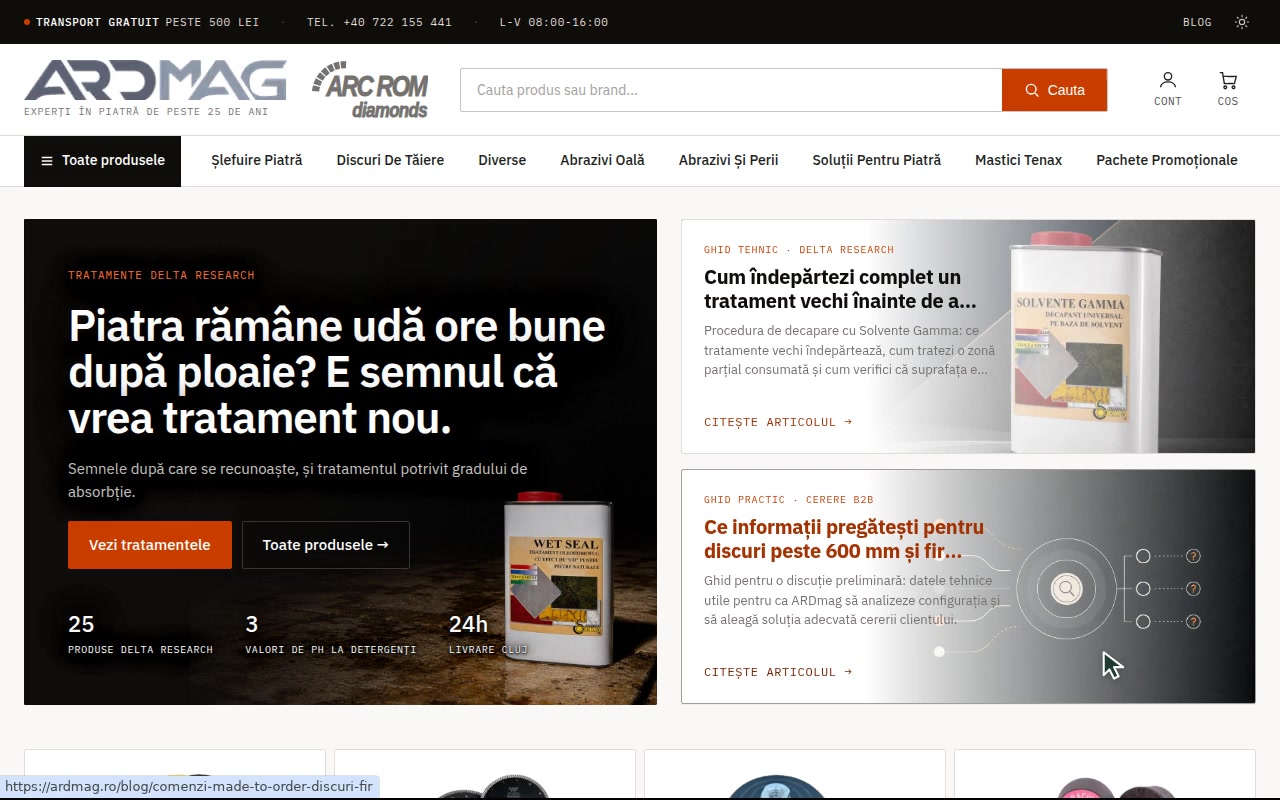Open the Toate produsele hamburger menu
The width and height of the screenshot is (1280, 800).
pyautogui.click(x=102, y=160)
